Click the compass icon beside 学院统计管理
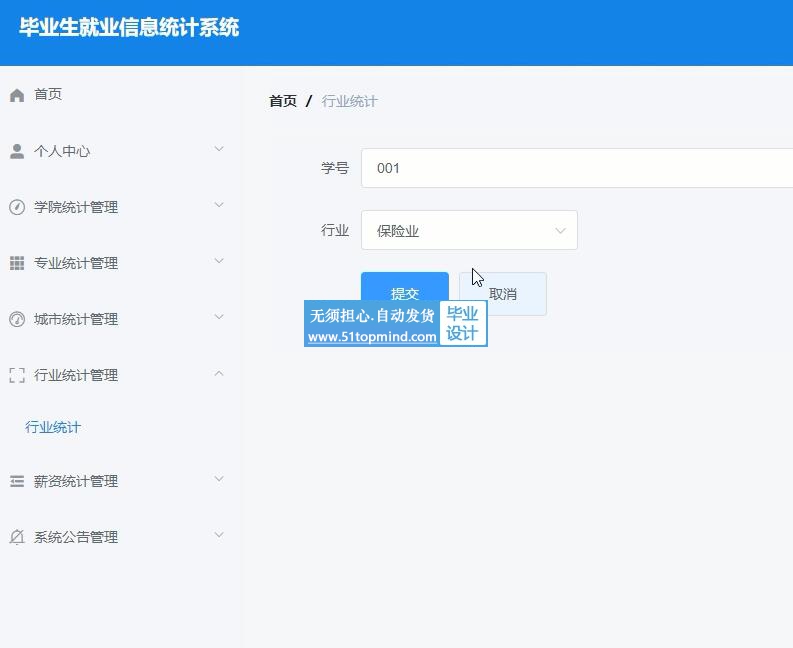 click(x=17, y=207)
